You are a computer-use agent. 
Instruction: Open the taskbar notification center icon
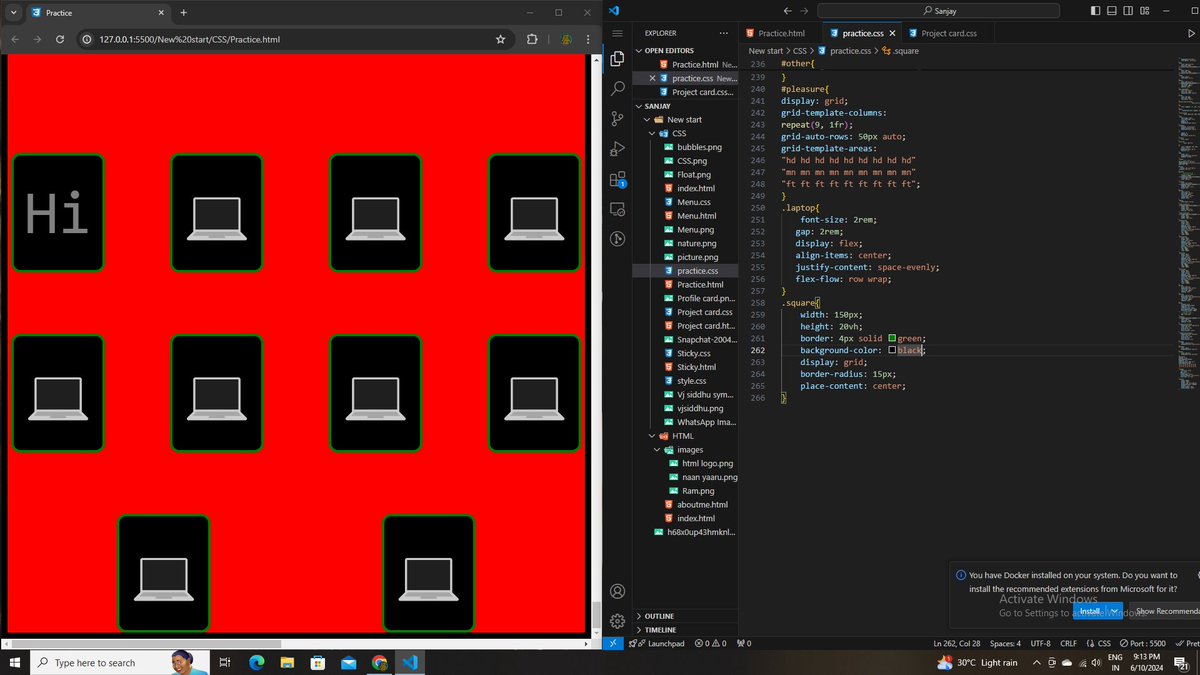coord(1182,663)
